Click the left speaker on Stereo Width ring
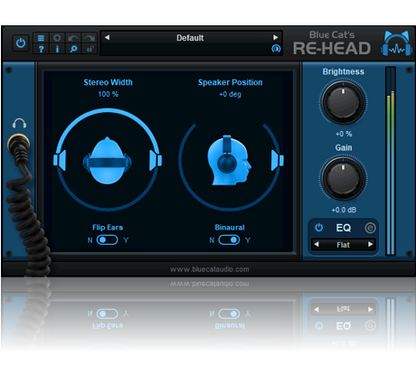Viewport: 416px width, 376px height. click(60, 160)
